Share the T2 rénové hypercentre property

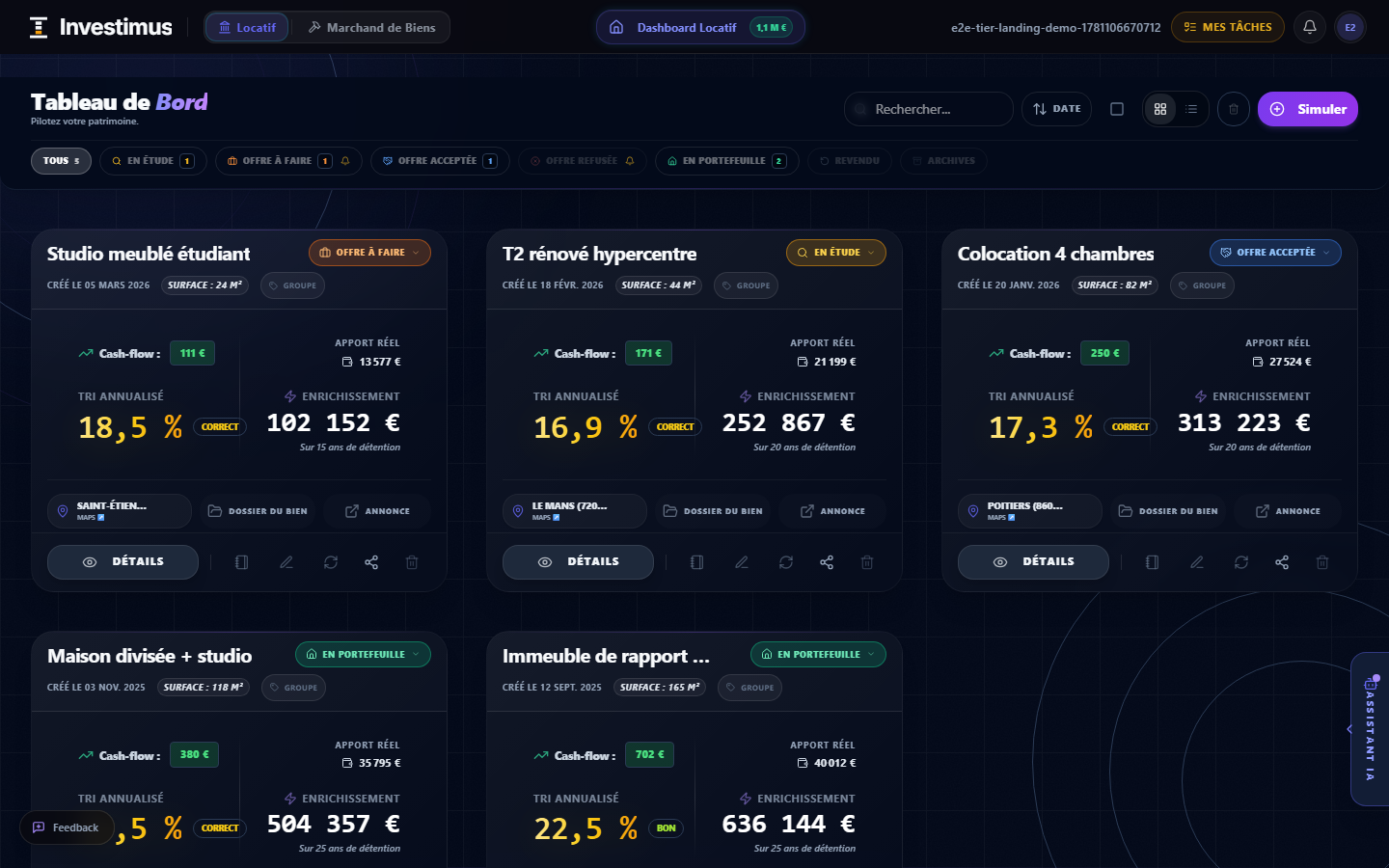[x=827, y=562]
